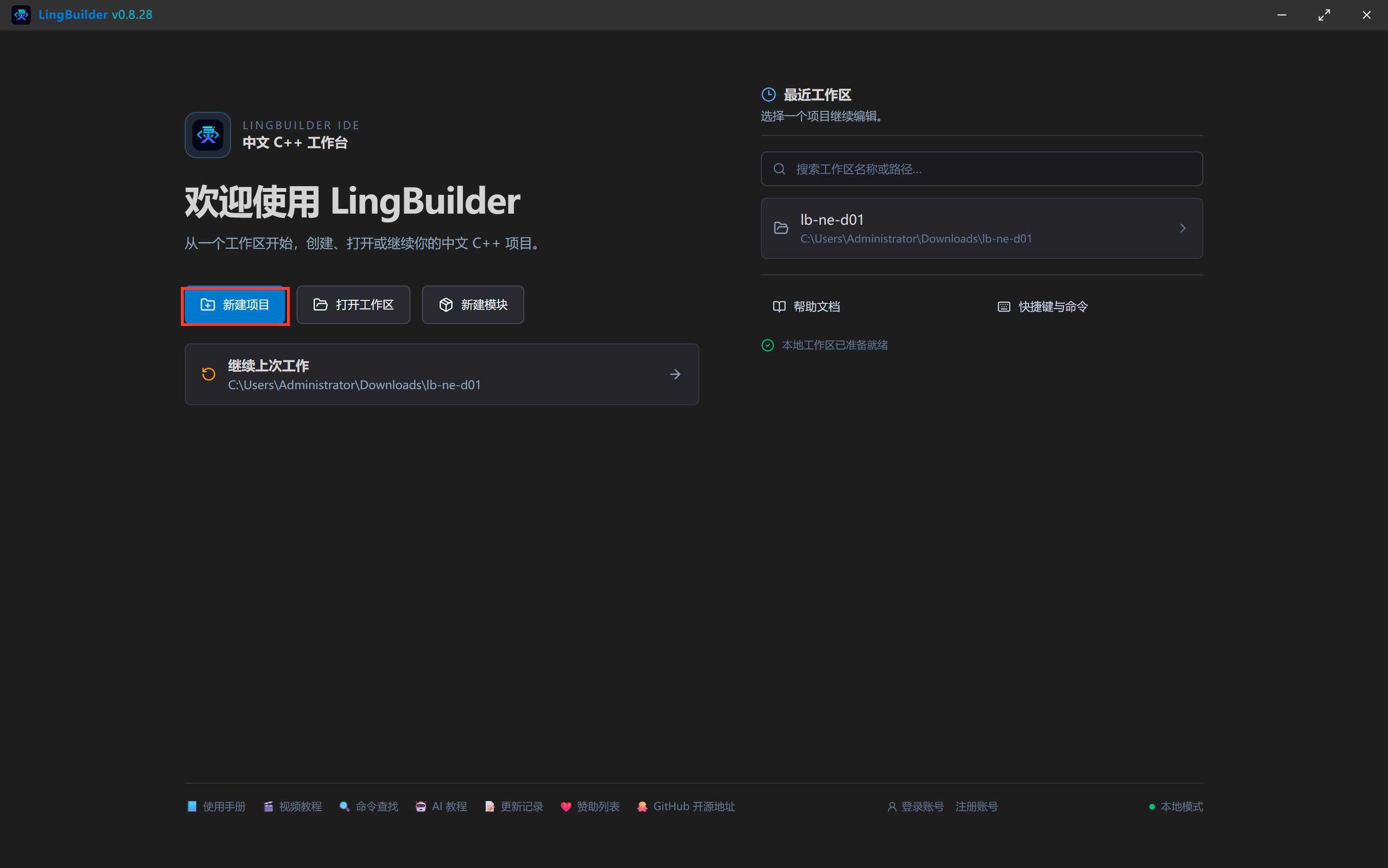Open 帮助文档 link

point(806,307)
